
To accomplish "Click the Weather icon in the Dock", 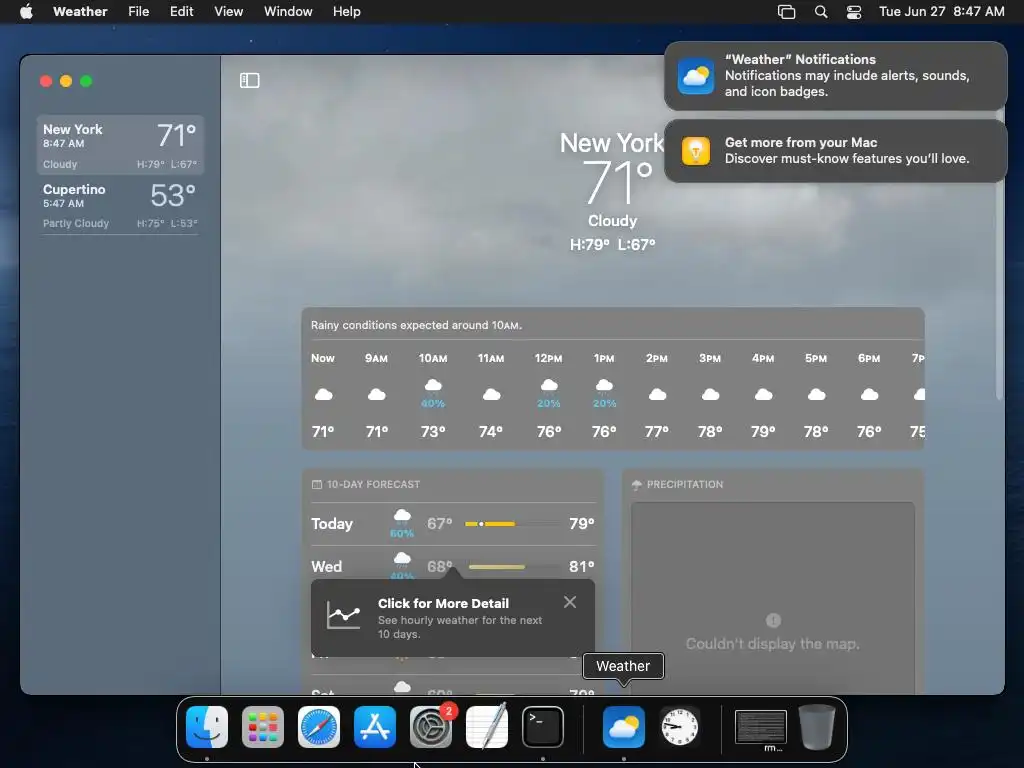I will pos(624,727).
